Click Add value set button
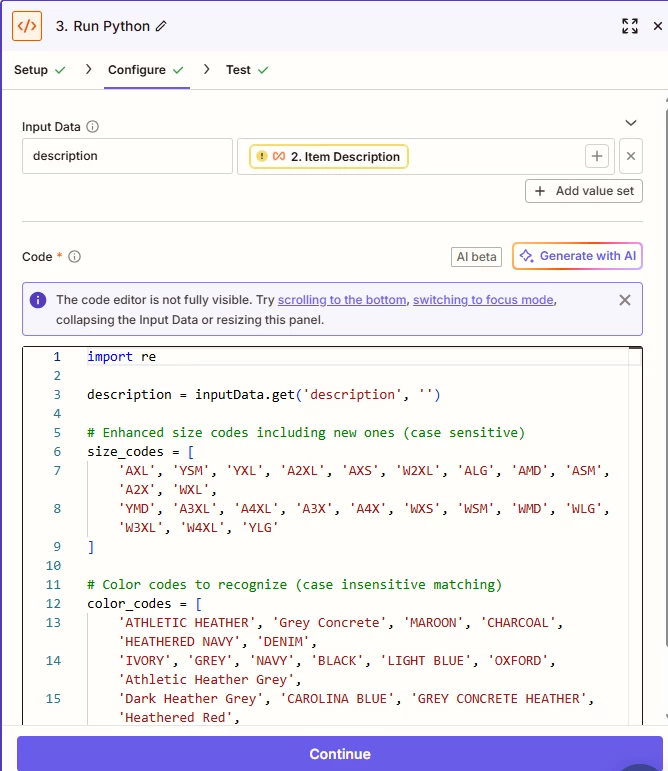This screenshot has height=771, width=668. click(583, 191)
